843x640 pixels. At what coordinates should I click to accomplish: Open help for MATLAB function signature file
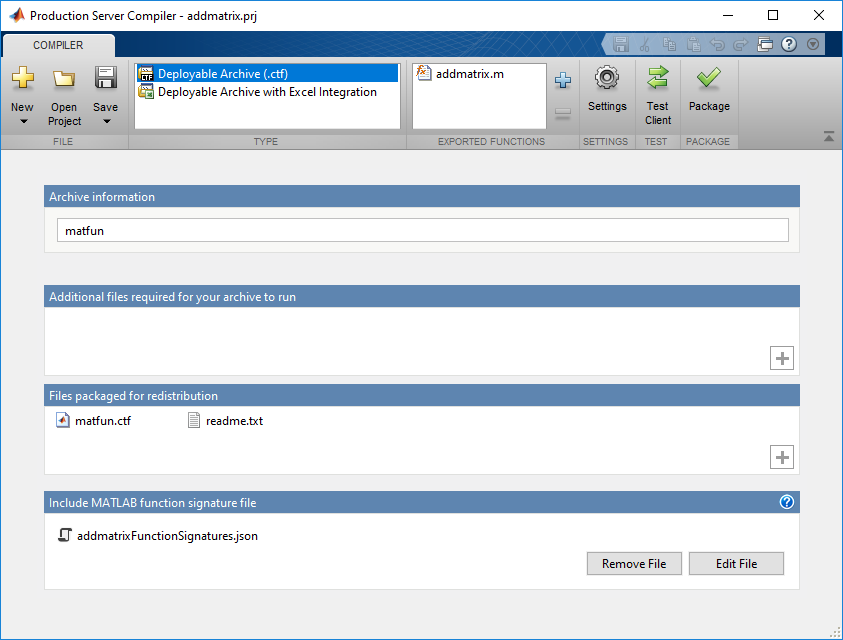(x=787, y=502)
